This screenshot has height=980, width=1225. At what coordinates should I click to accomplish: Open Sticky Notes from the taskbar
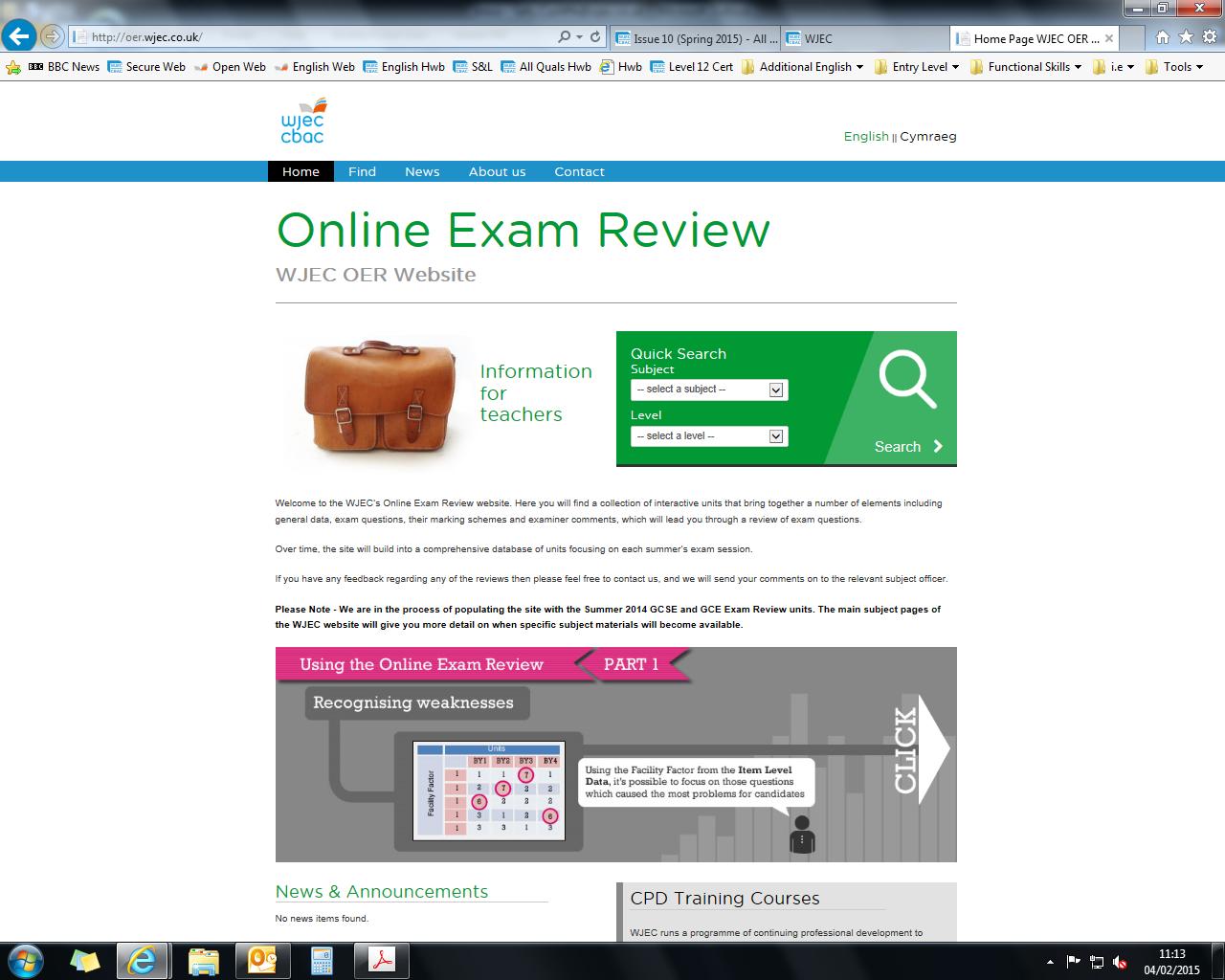click(x=84, y=960)
